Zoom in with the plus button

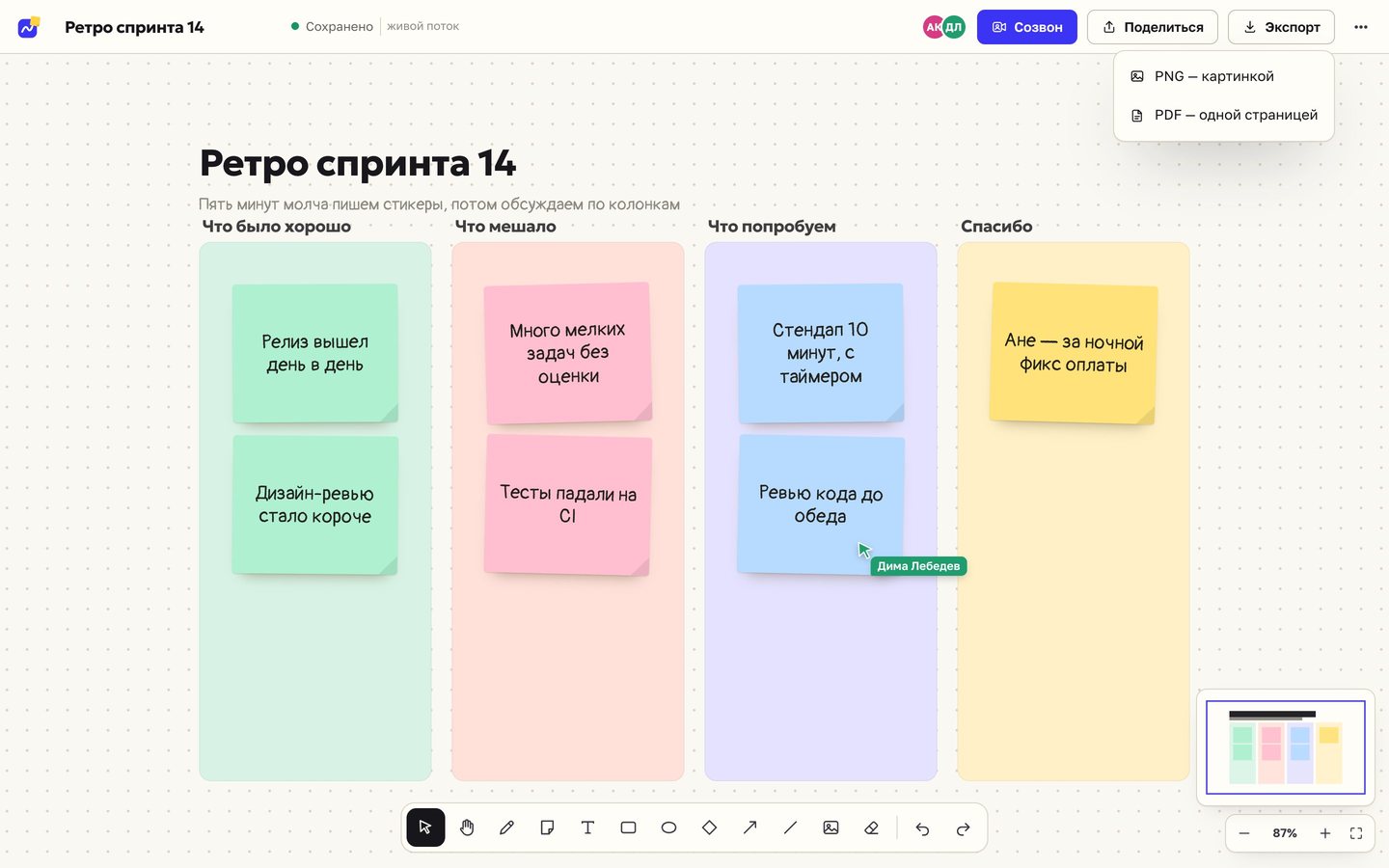point(1325,833)
